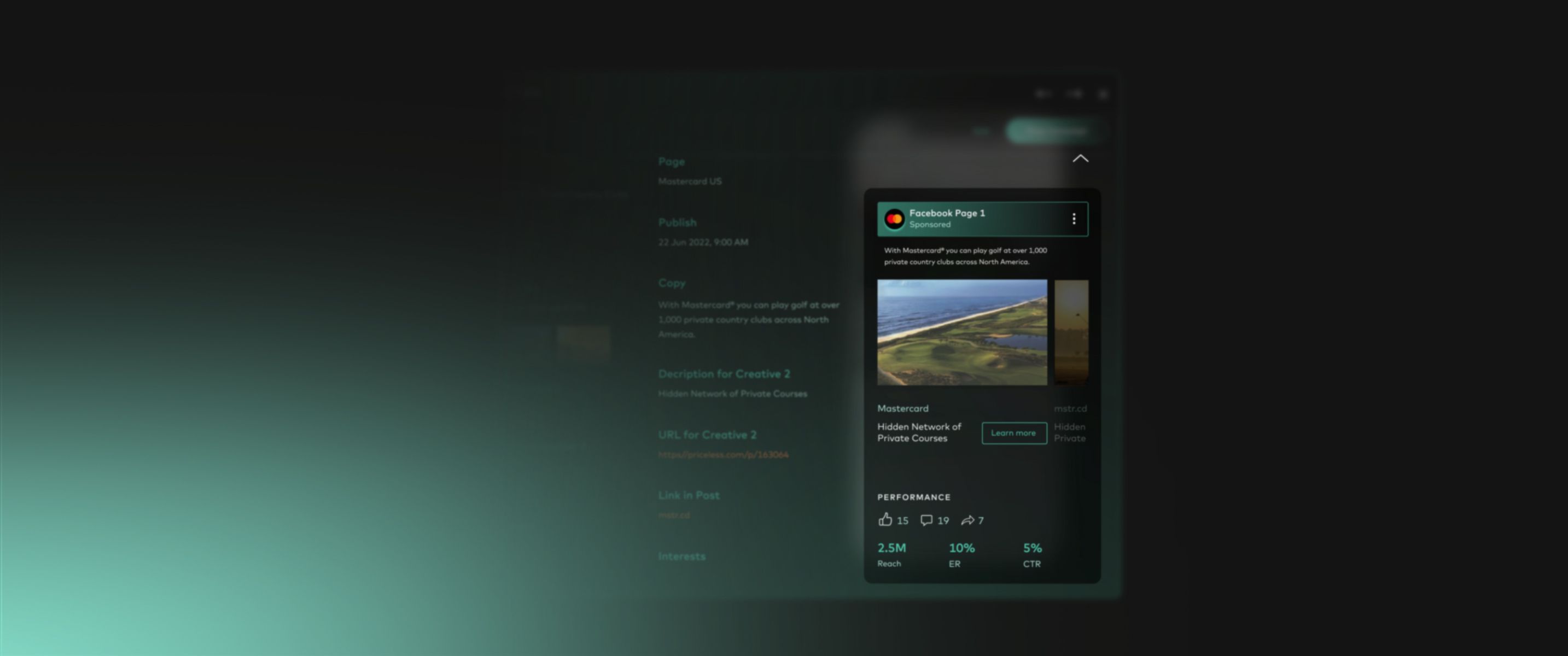The width and height of the screenshot is (1568, 656).
Task: Click the thumbs-up like icon
Action: (885, 519)
